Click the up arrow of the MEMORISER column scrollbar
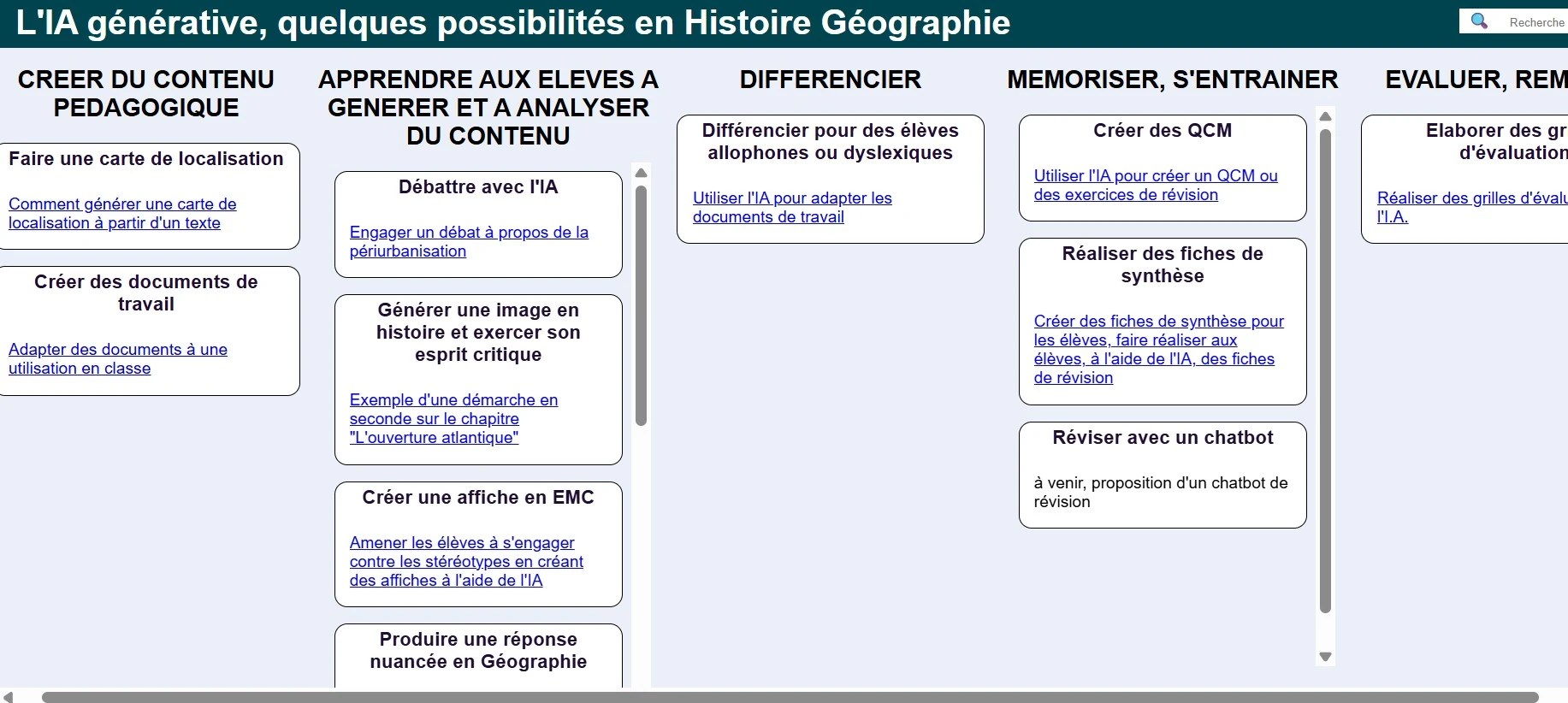The height and width of the screenshot is (703, 1568). (1325, 116)
